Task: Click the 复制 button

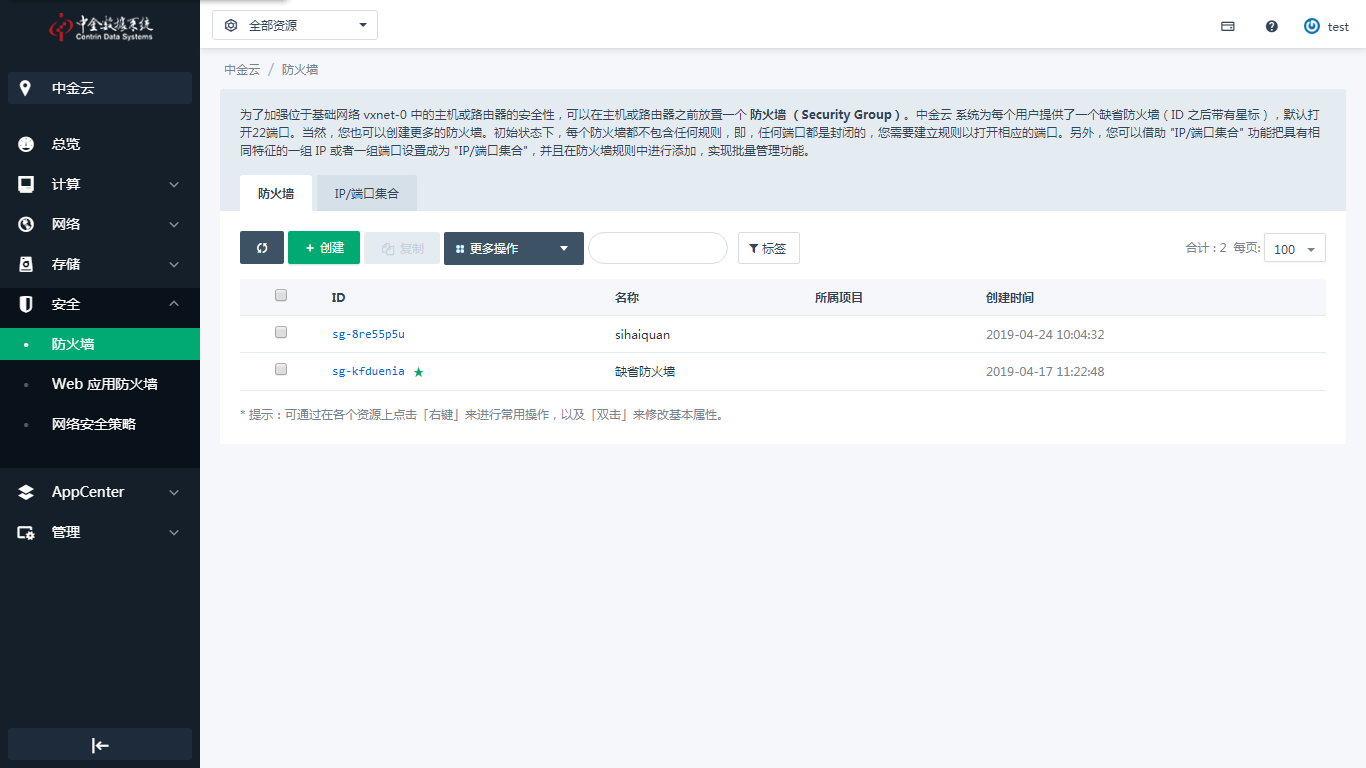Action: (402, 248)
